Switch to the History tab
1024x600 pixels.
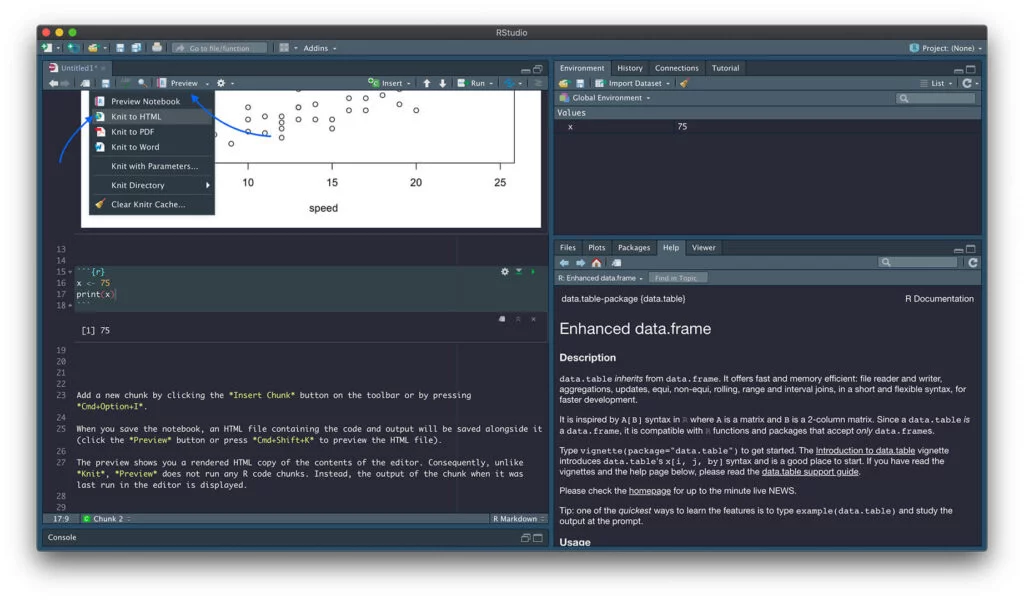[630, 68]
